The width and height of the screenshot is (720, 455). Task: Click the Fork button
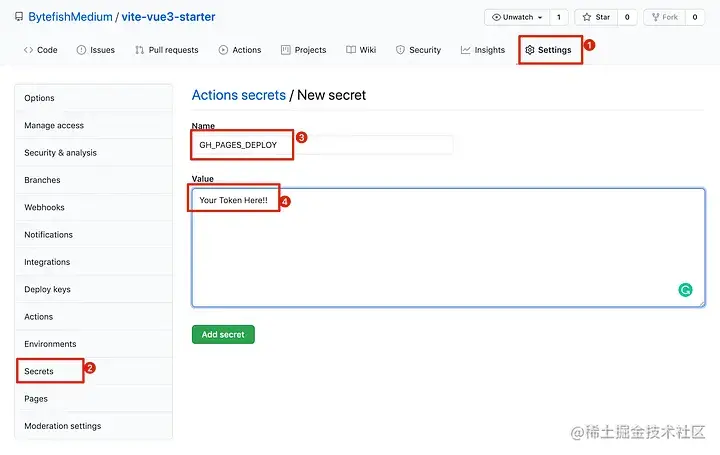click(x=664, y=17)
